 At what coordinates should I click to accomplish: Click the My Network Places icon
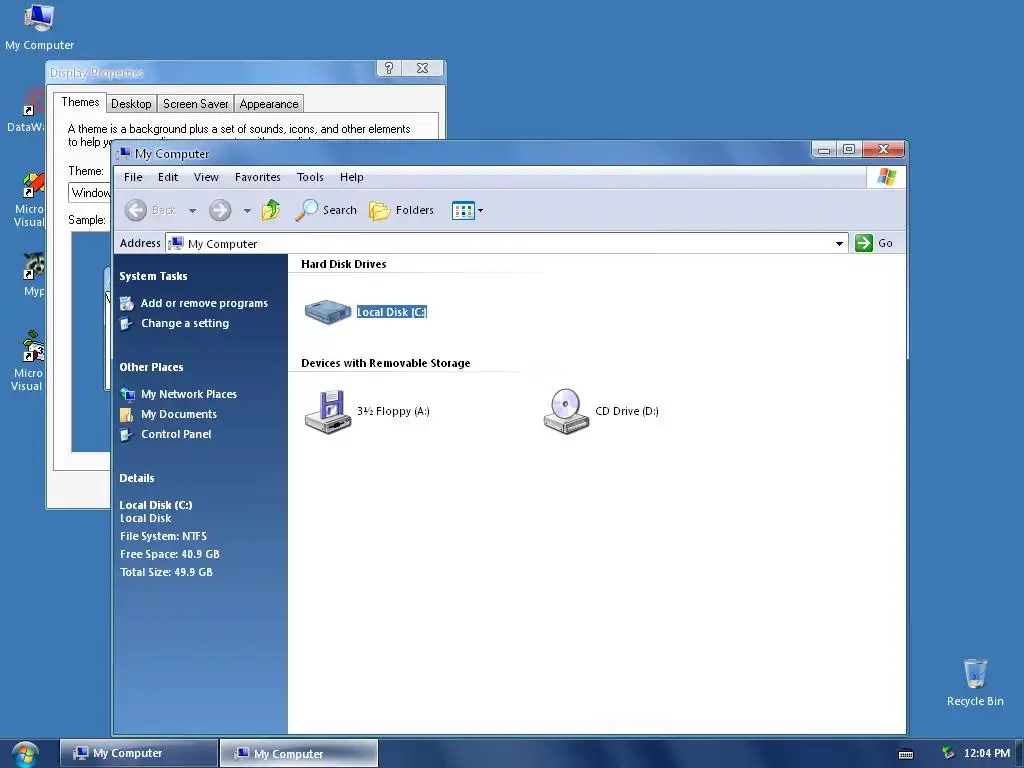pos(127,394)
